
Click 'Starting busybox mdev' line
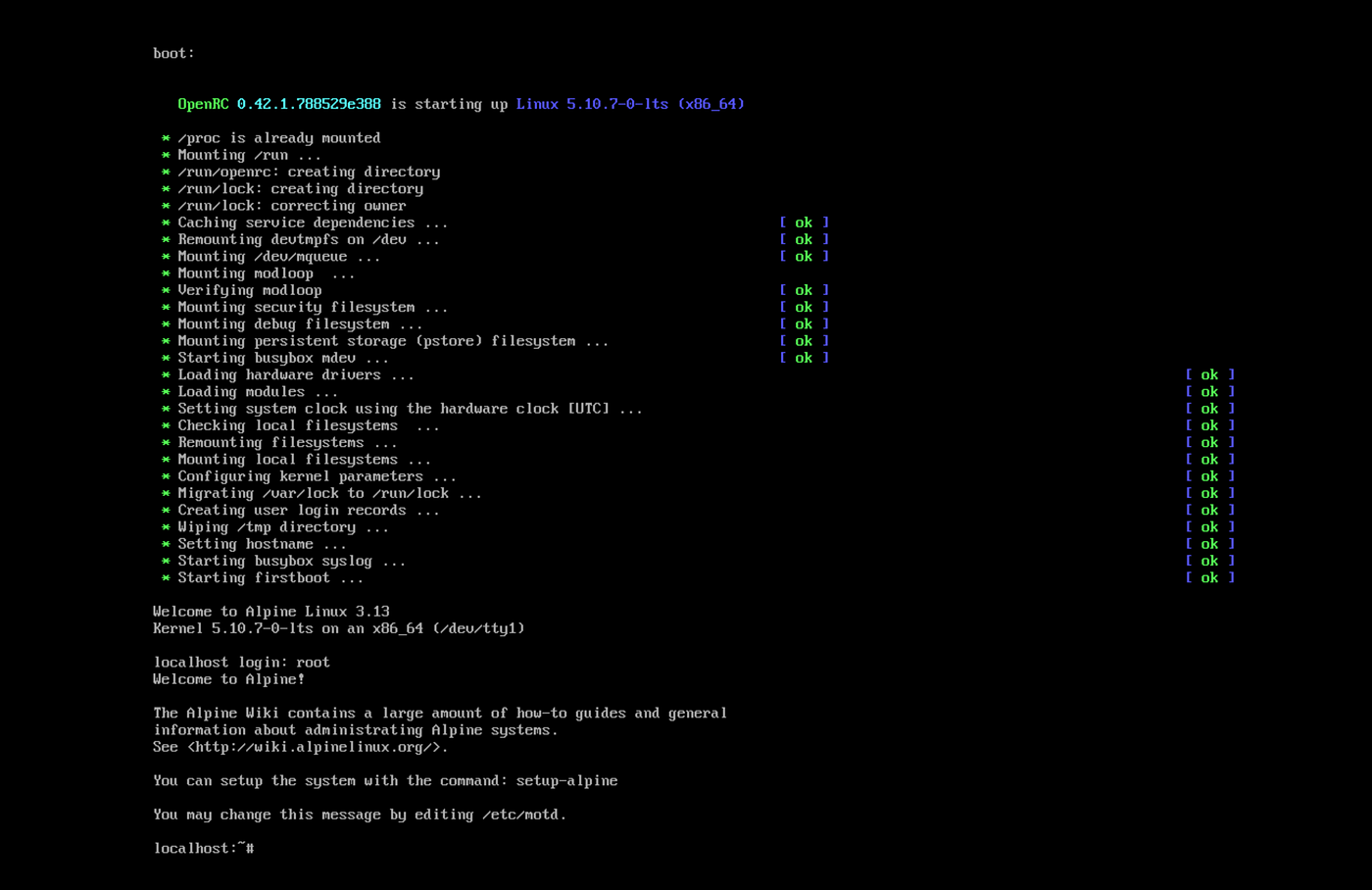click(283, 358)
